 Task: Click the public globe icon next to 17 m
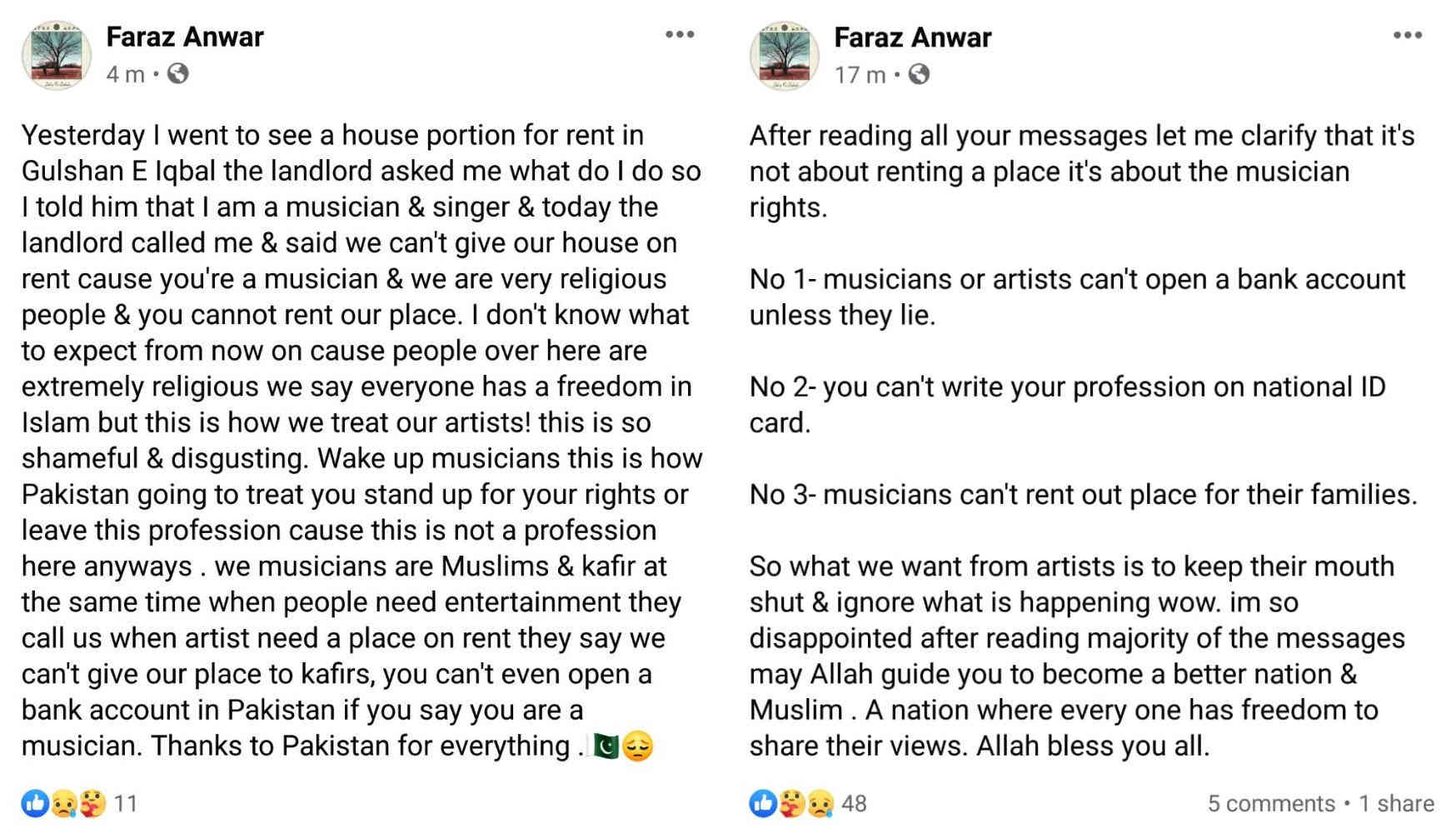click(919, 75)
